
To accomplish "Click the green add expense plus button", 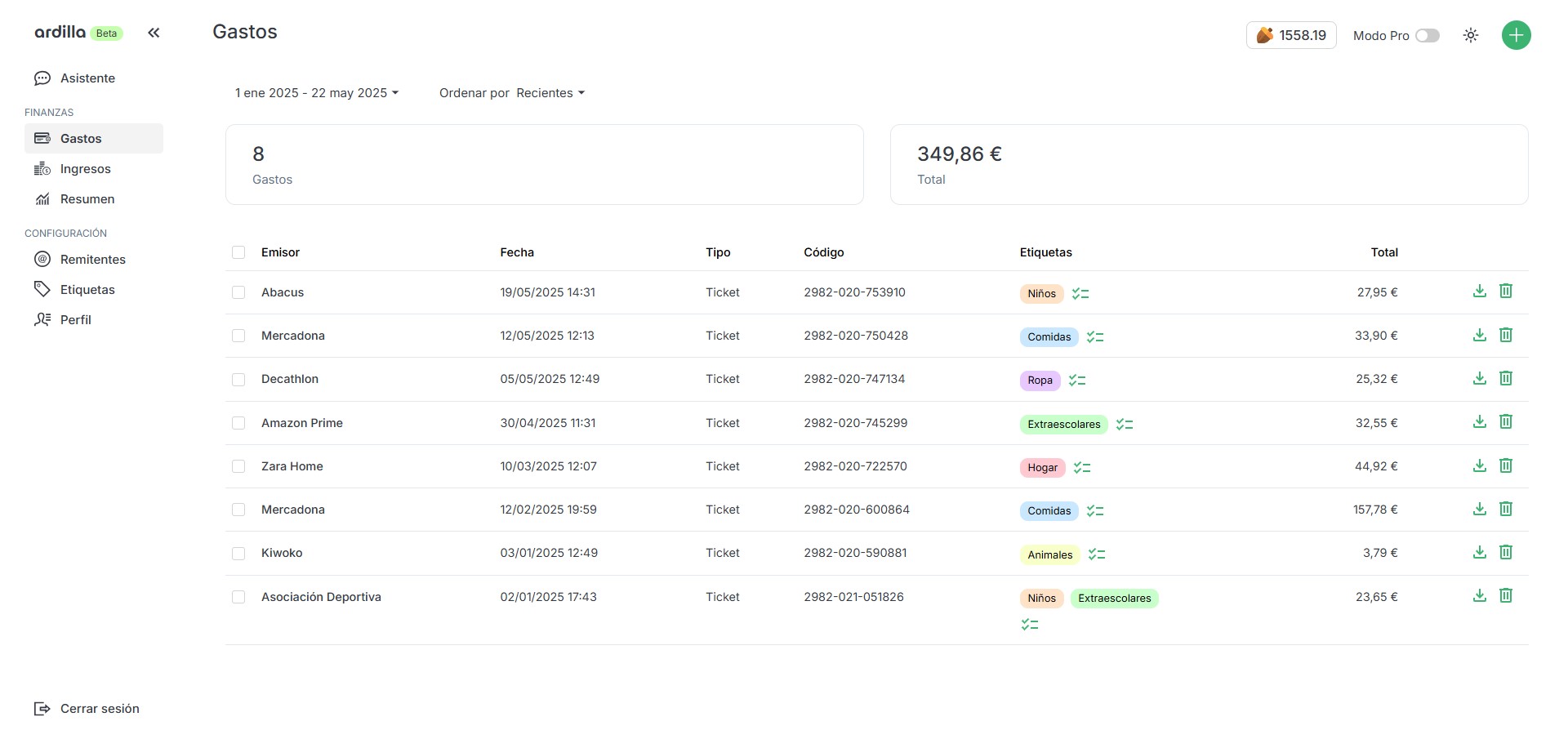I will [x=1516, y=35].
